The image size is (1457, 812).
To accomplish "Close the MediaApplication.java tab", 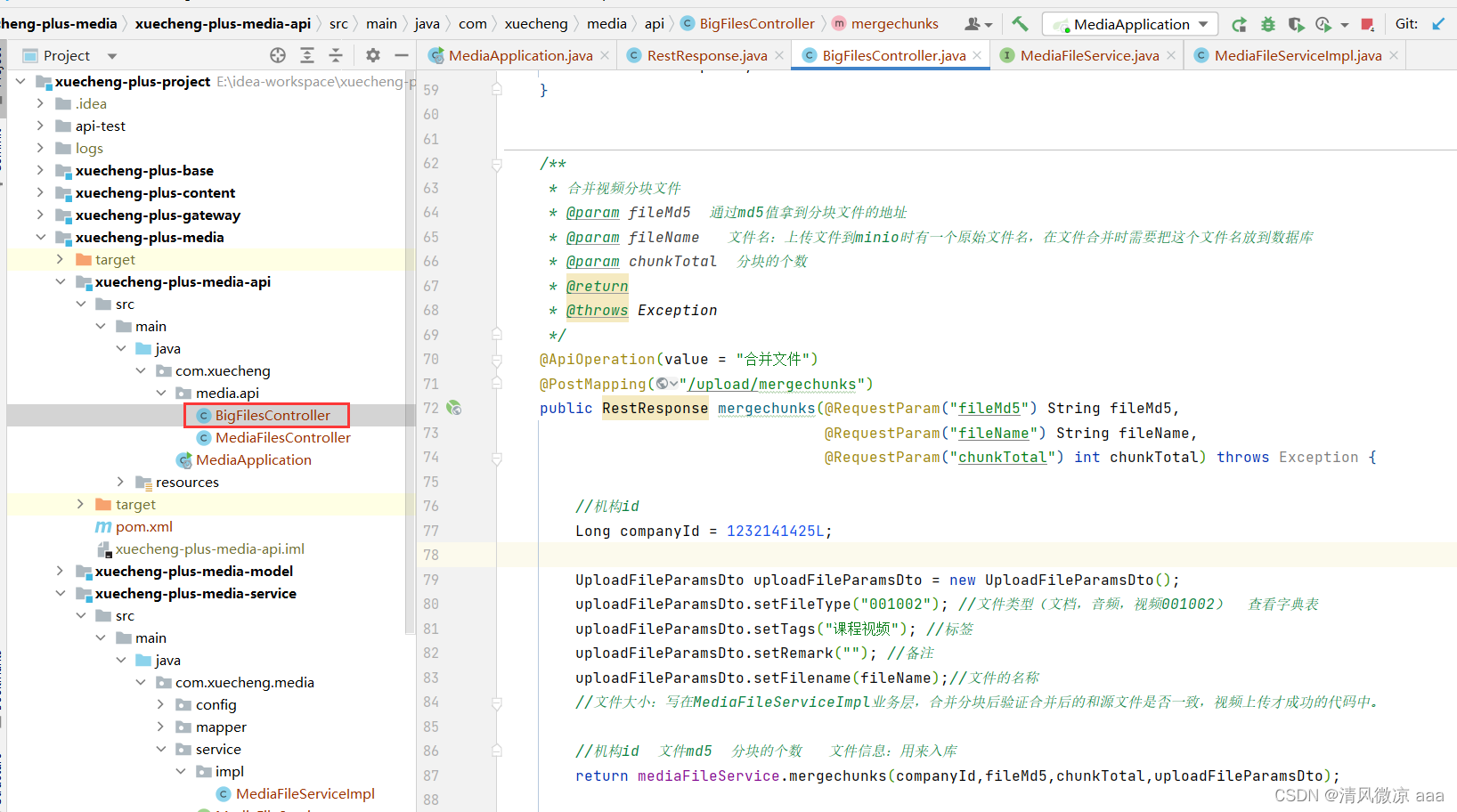I will click(605, 55).
